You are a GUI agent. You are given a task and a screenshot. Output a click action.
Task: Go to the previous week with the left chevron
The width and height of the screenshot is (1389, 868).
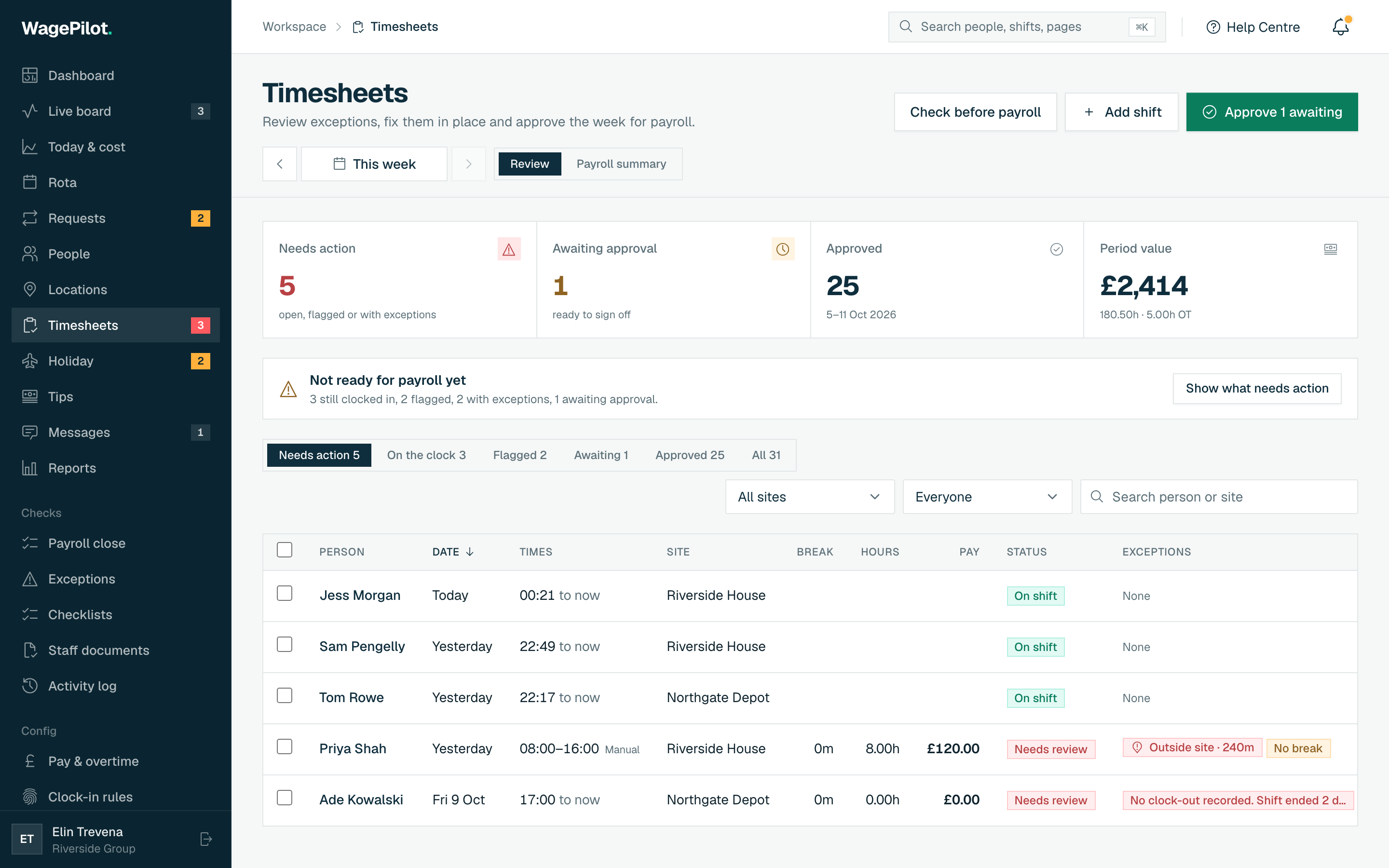pos(280,164)
